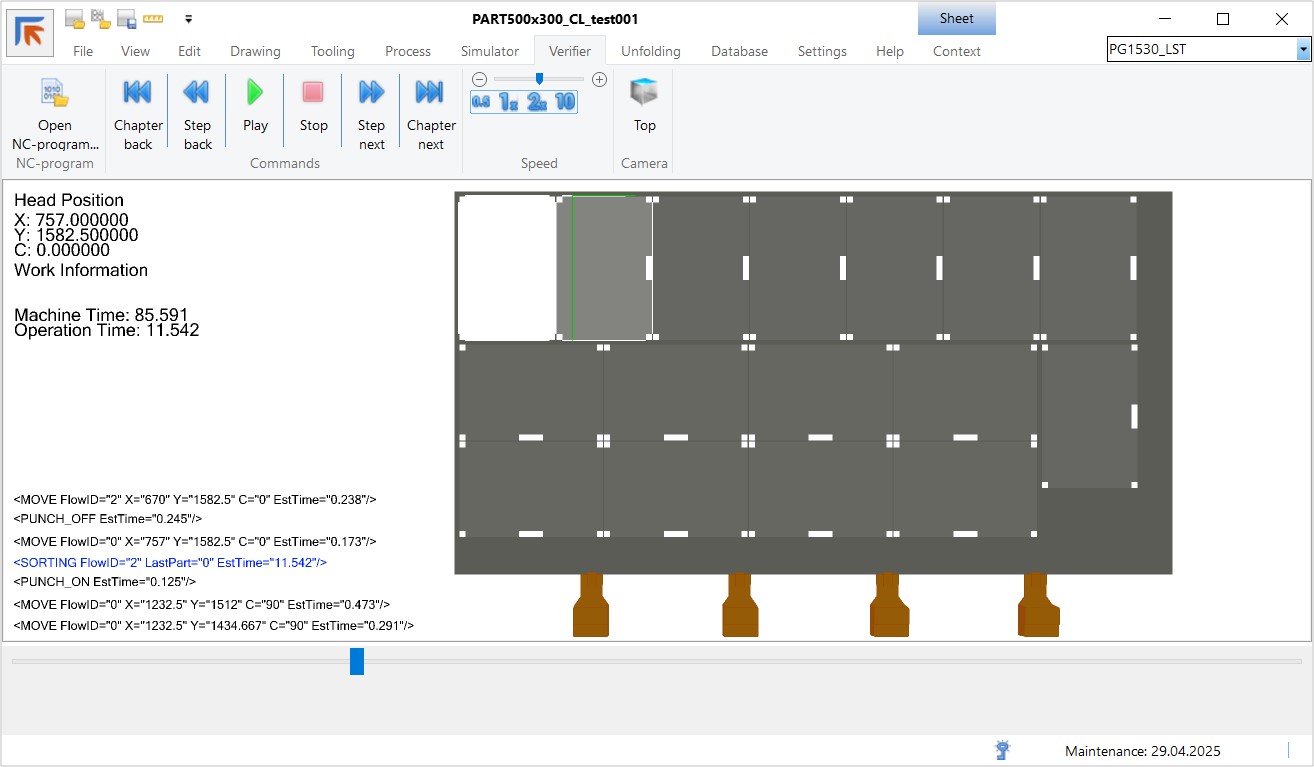Screen dimensions: 1314x767
Task: Start verification with the Play button
Action: pos(255,94)
